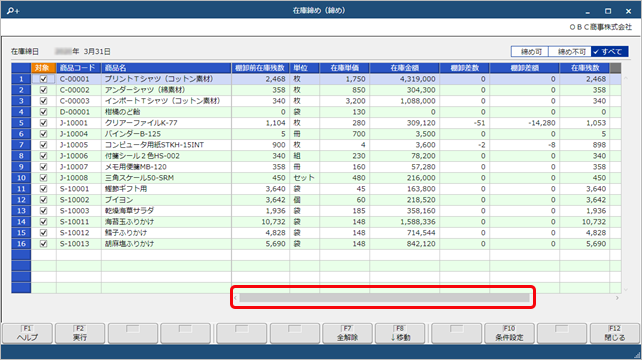Click product name クリアーファイルK-77
This screenshot has width=642, height=360.
point(141,123)
